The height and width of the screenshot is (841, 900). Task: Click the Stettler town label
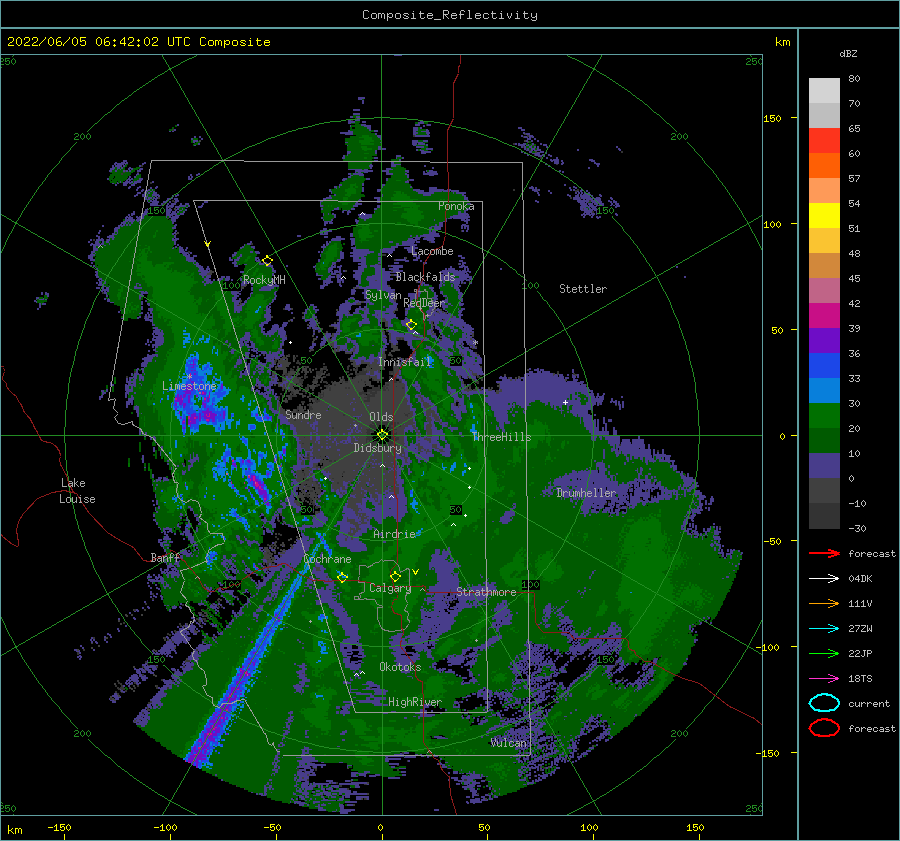(x=583, y=289)
